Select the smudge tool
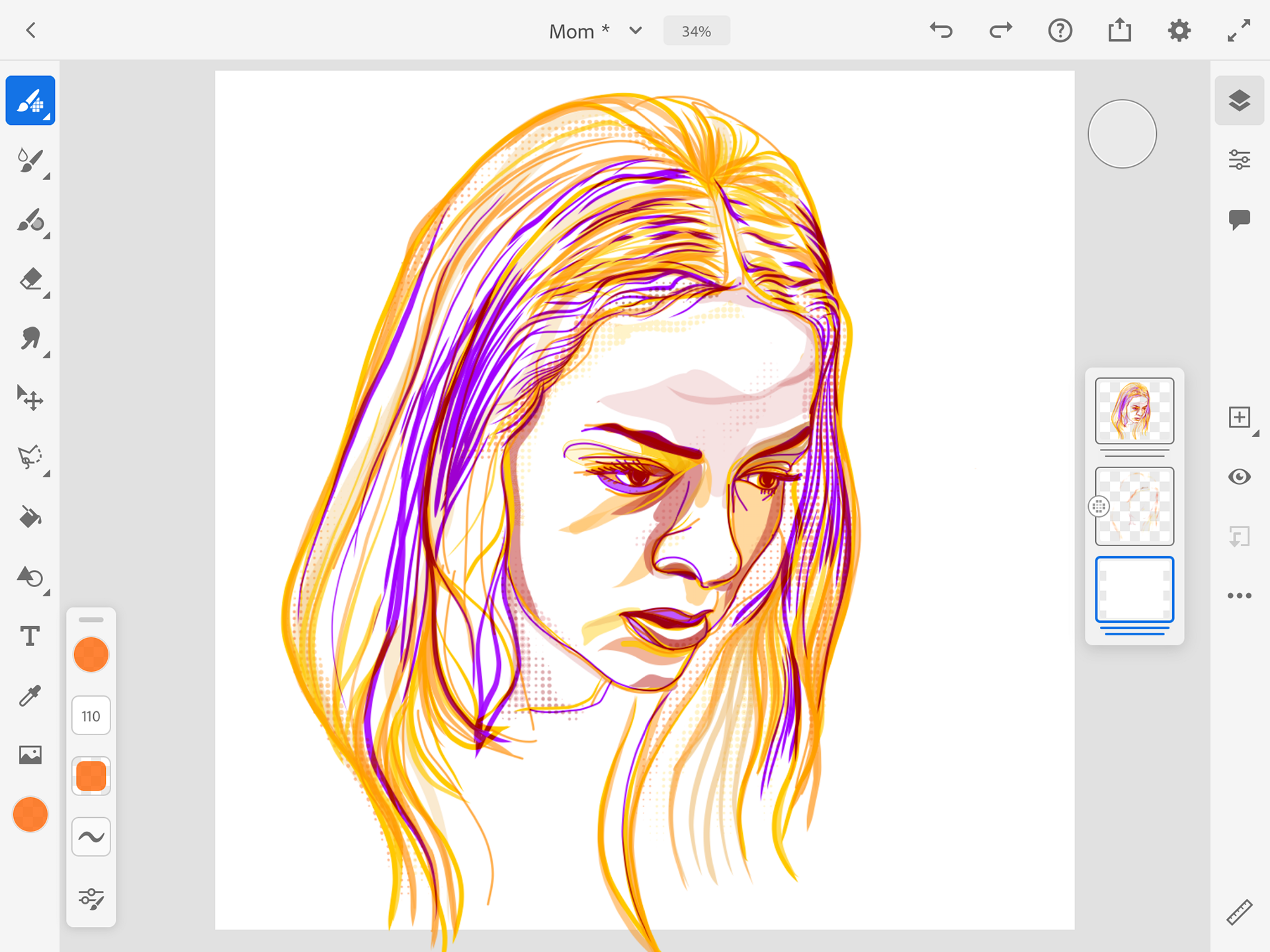 coord(30,338)
